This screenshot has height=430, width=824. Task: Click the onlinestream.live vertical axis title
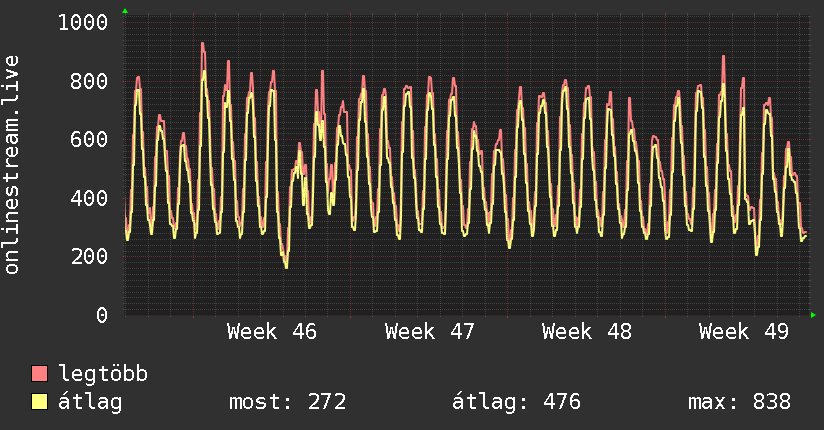click(x=12, y=165)
